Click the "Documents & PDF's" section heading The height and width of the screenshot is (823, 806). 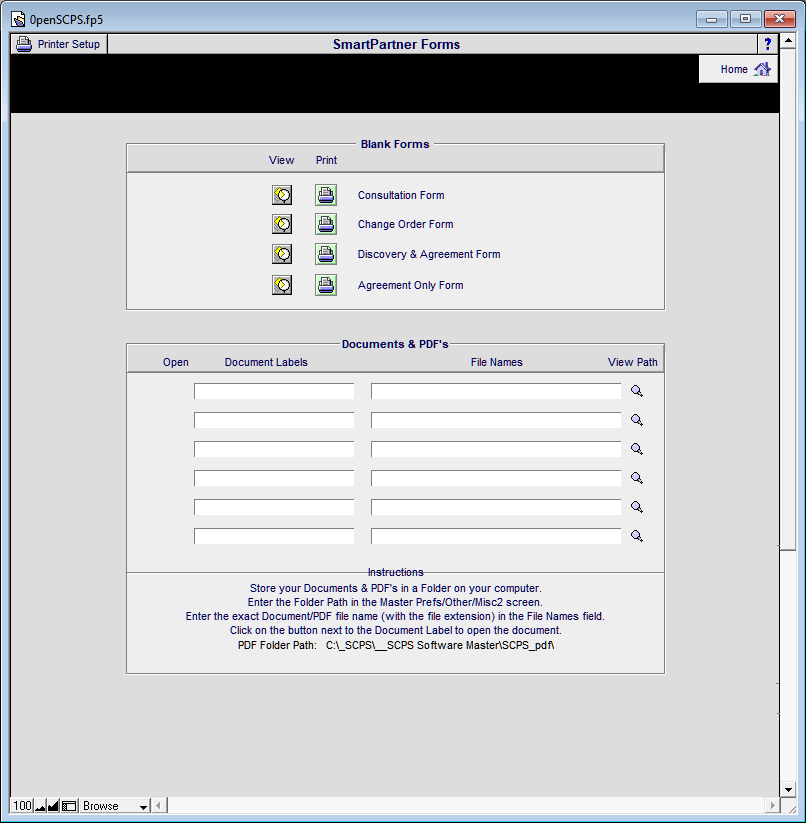(x=395, y=344)
